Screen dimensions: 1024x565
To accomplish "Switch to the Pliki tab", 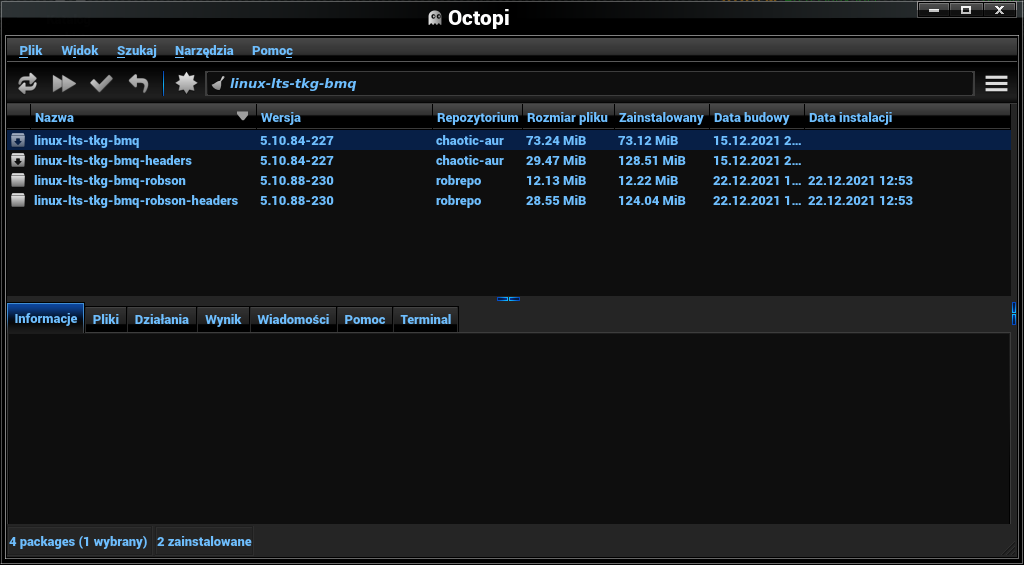I will [106, 319].
